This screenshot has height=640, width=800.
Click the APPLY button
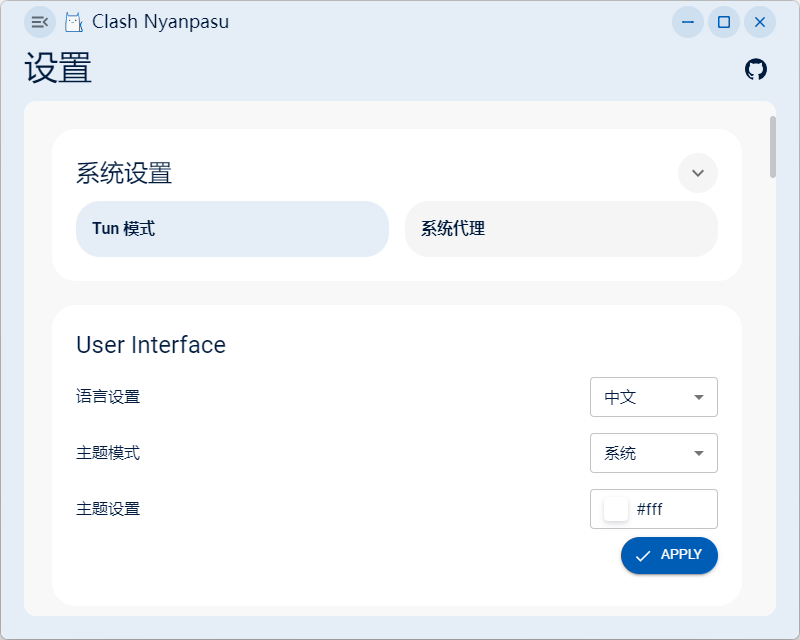(669, 555)
